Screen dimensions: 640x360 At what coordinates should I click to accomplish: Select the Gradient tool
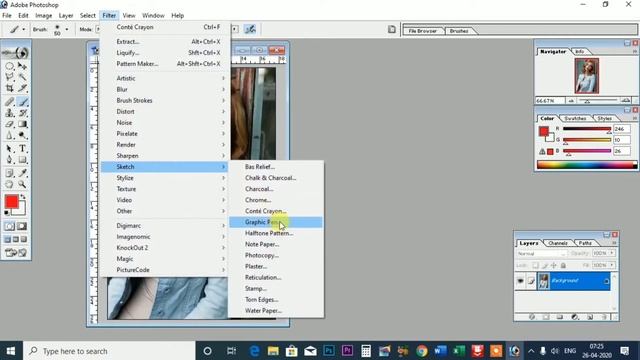click(x=22, y=124)
